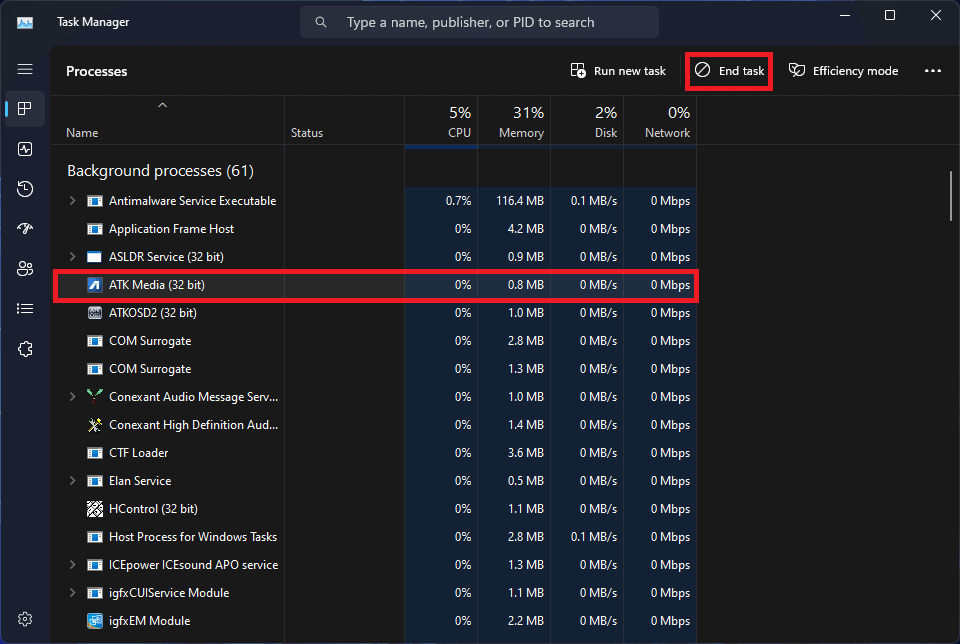The image size is (960, 644).
Task: Open the Performance page in sidebar
Action: coord(25,149)
